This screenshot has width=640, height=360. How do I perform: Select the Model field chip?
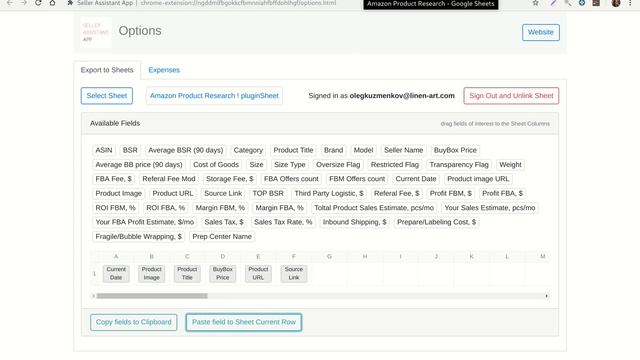363,150
